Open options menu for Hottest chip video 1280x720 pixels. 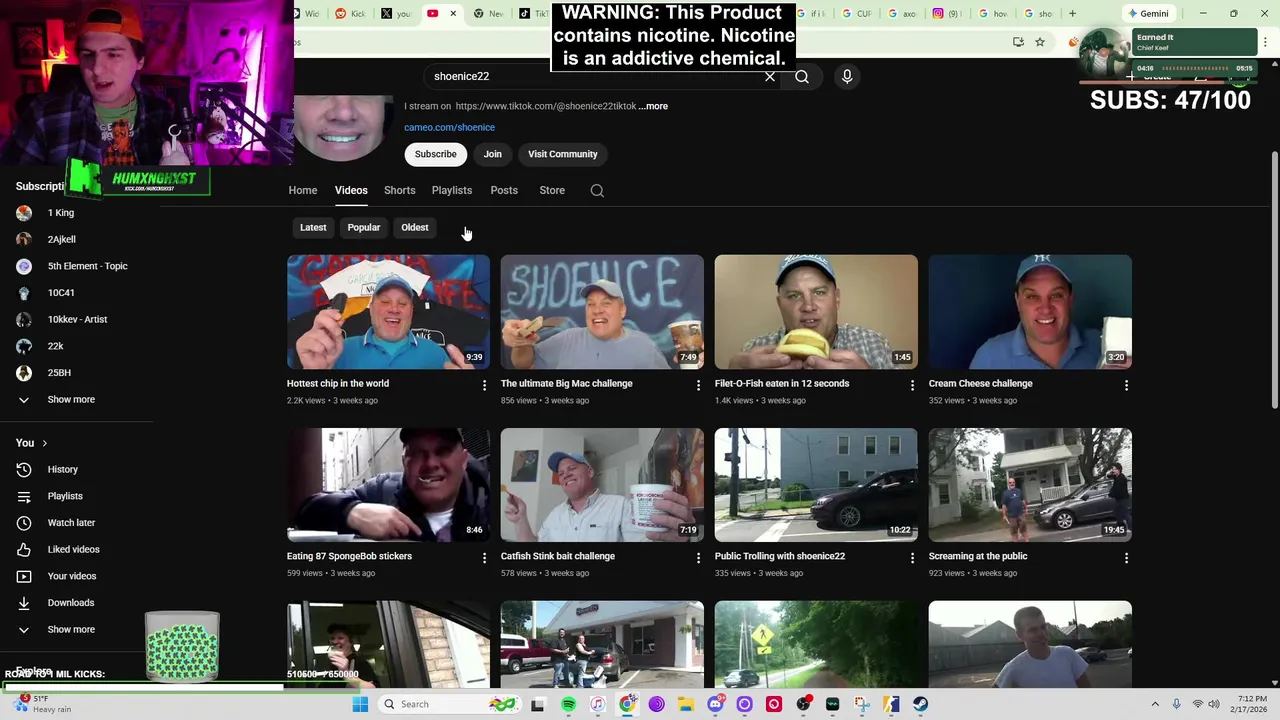pos(484,385)
